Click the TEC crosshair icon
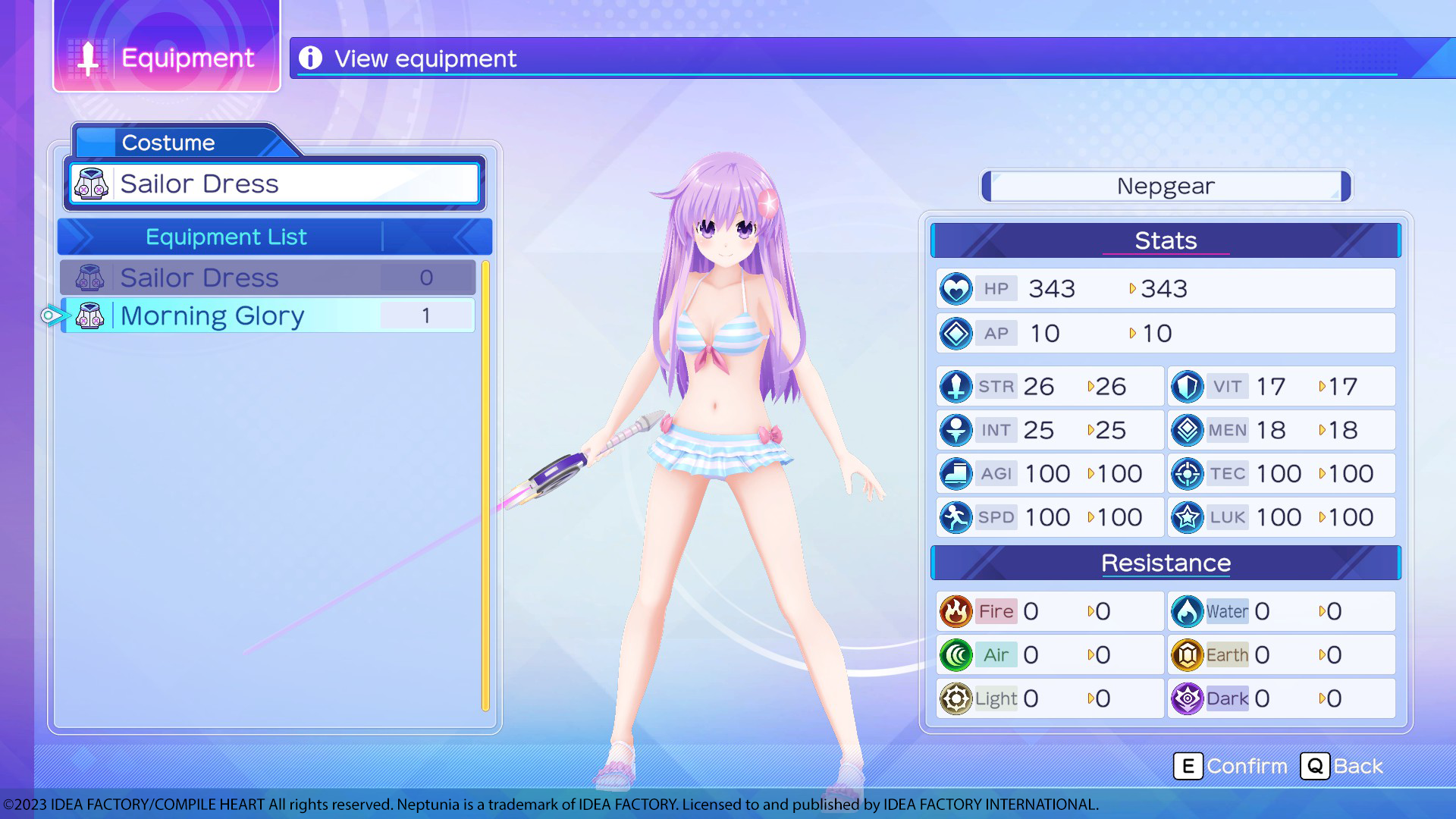 click(x=1187, y=474)
